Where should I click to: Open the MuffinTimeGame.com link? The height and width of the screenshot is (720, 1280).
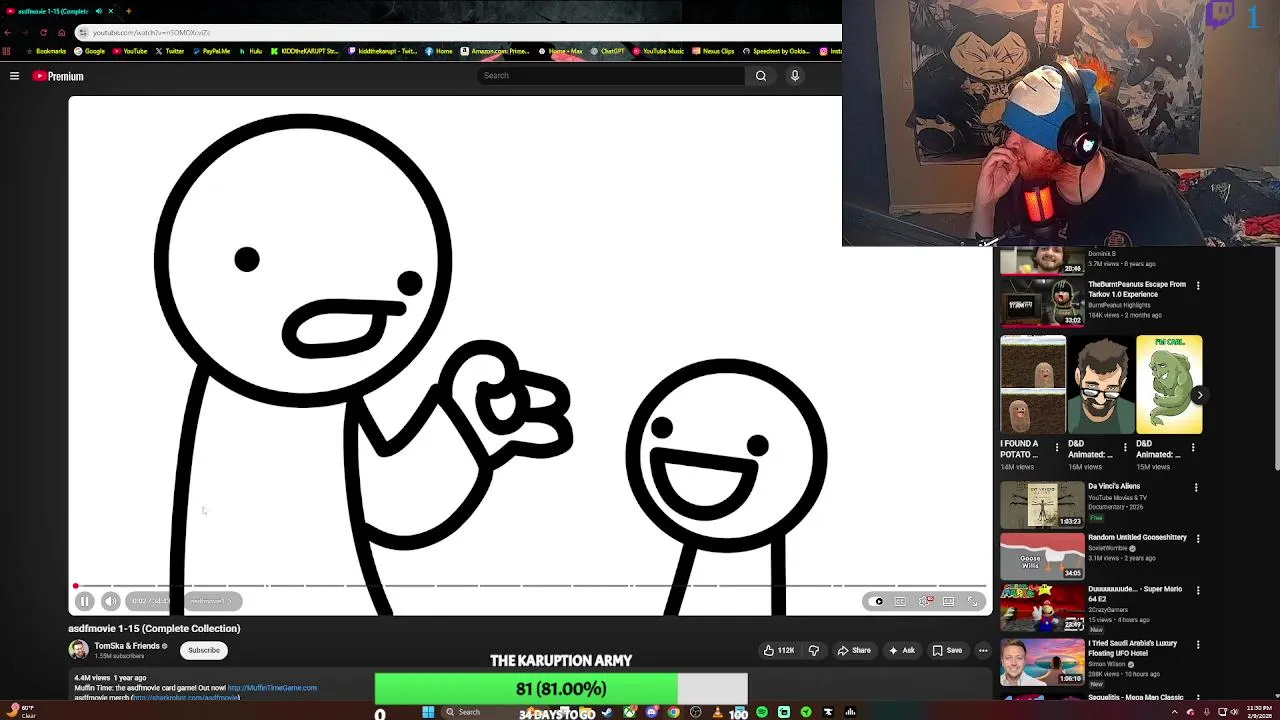(x=272, y=688)
